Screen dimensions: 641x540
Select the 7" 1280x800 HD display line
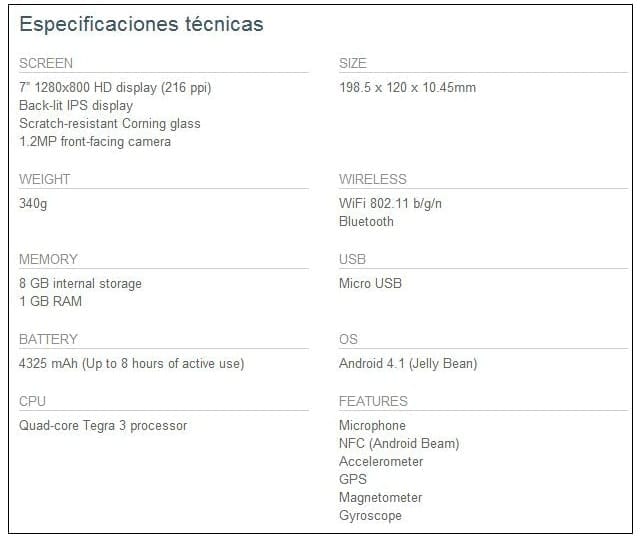pyautogui.click(x=115, y=88)
